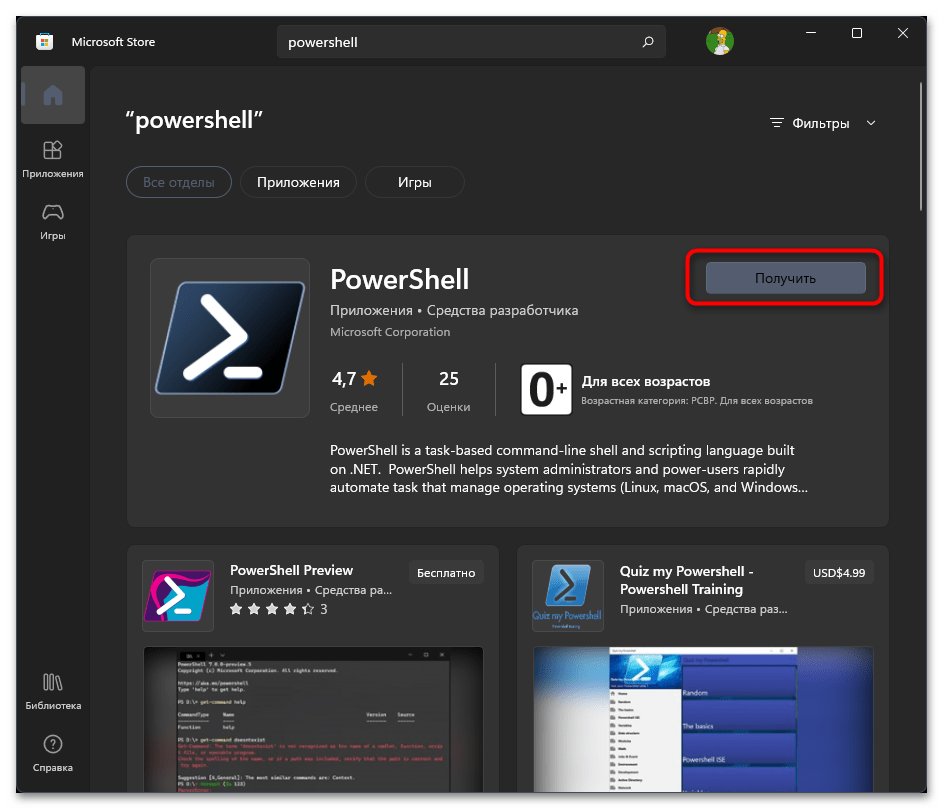Click the USD$4.99 price badge
The height and width of the screenshot is (809, 943).
point(839,572)
